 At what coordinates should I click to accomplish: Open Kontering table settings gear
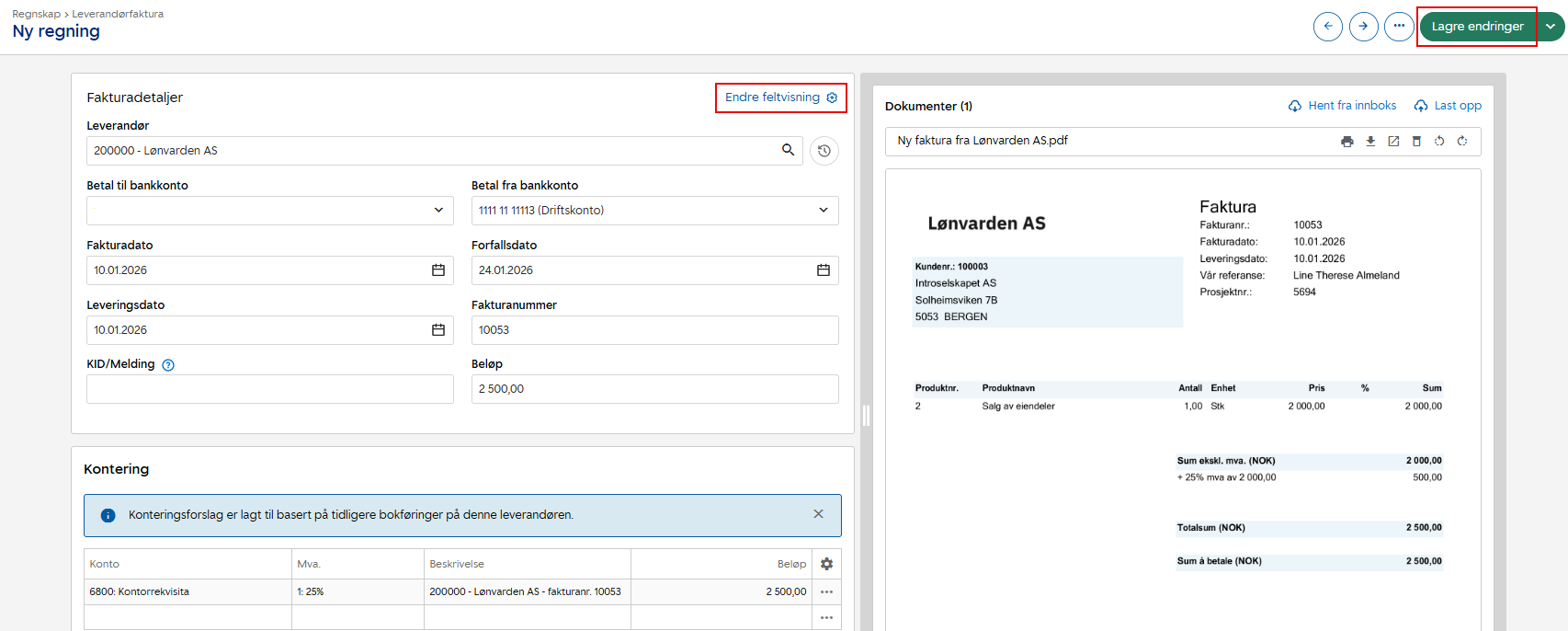(x=826, y=564)
